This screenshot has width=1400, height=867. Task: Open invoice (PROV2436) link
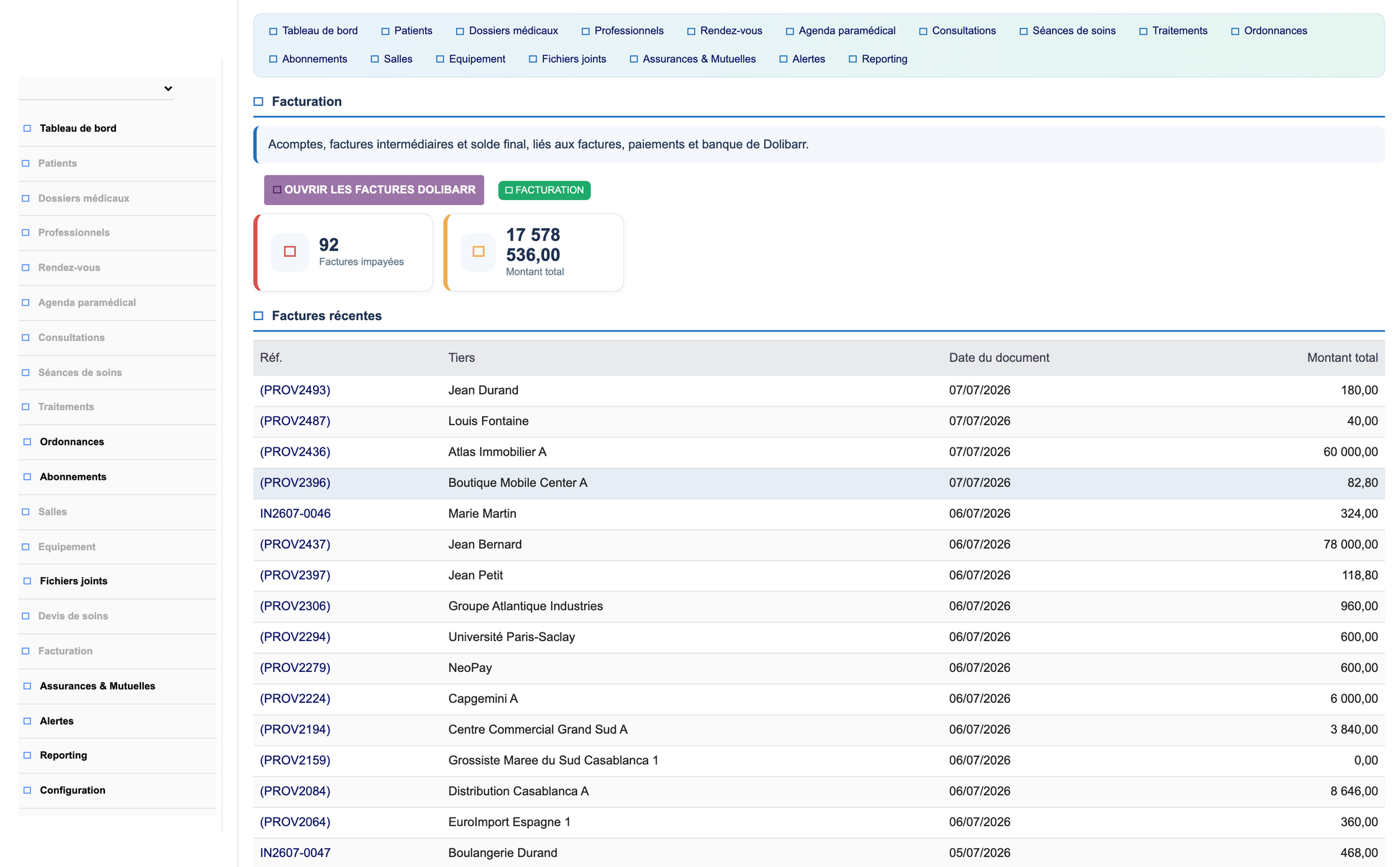click(295, 453)
